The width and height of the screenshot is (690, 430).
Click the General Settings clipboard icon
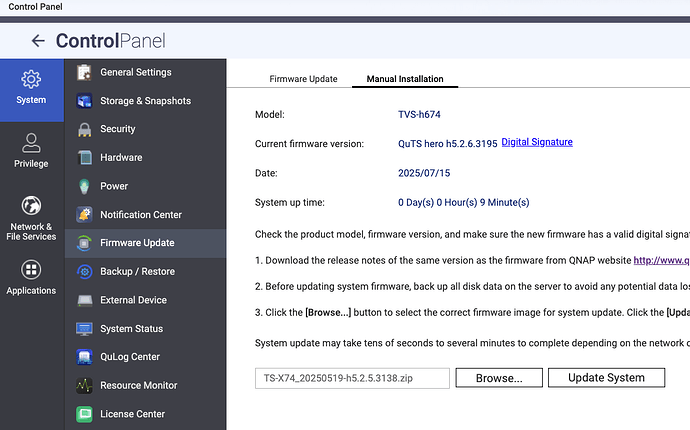coord(84,72)
